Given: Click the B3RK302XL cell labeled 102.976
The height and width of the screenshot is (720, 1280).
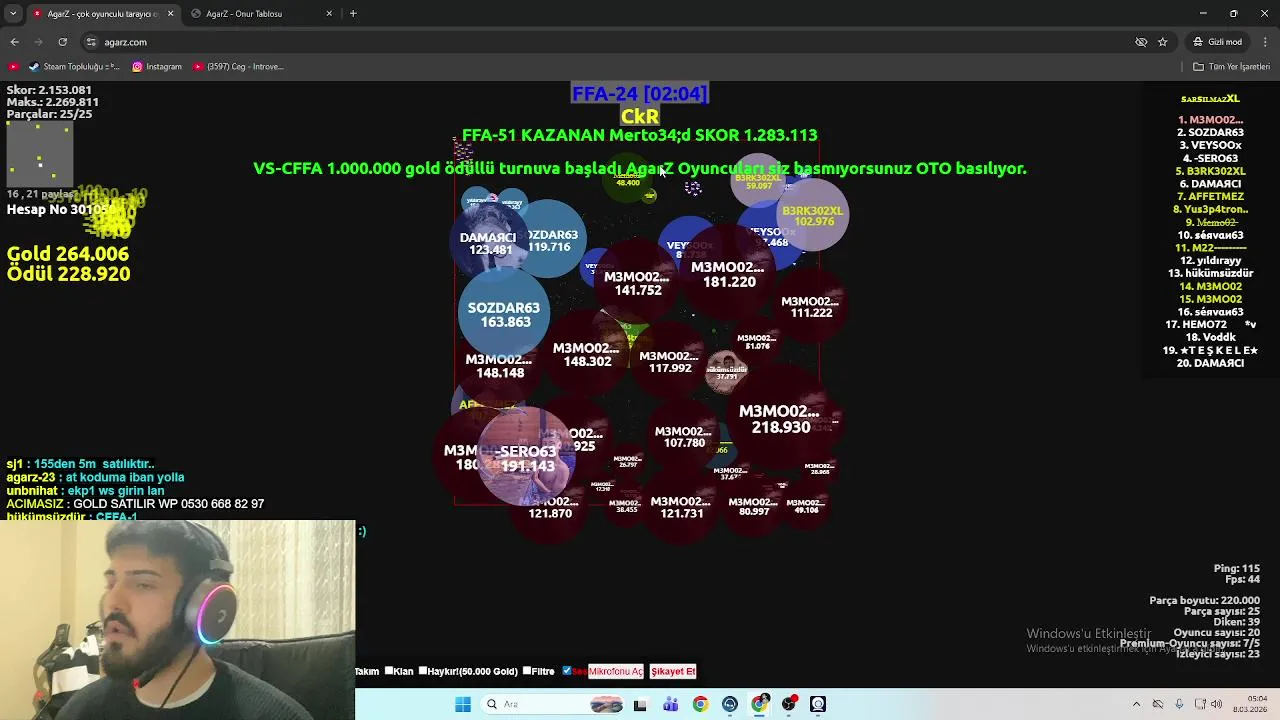Looking at the screenshot, I should (x=813, y=216).
